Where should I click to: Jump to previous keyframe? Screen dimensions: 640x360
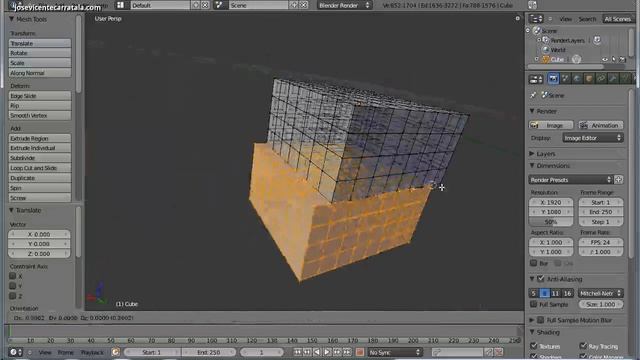pos(307,352)
